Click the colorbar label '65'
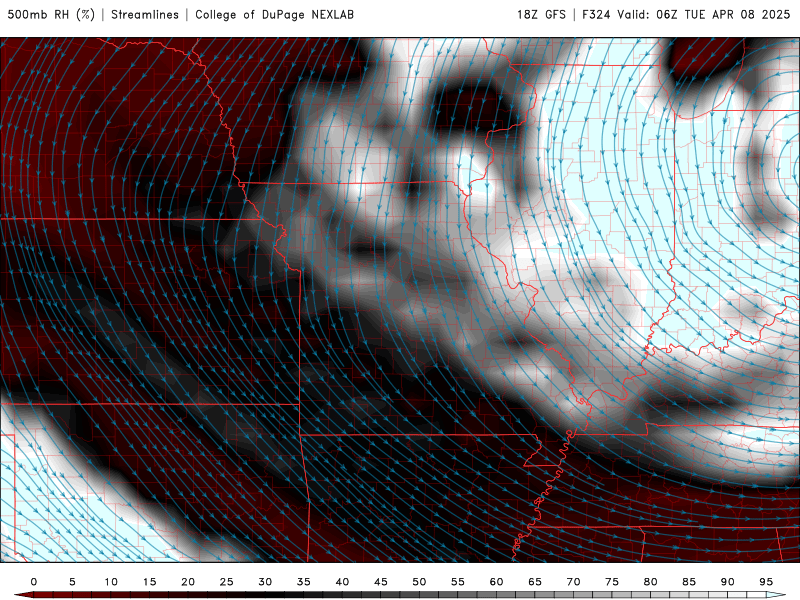 coord(535,582)
